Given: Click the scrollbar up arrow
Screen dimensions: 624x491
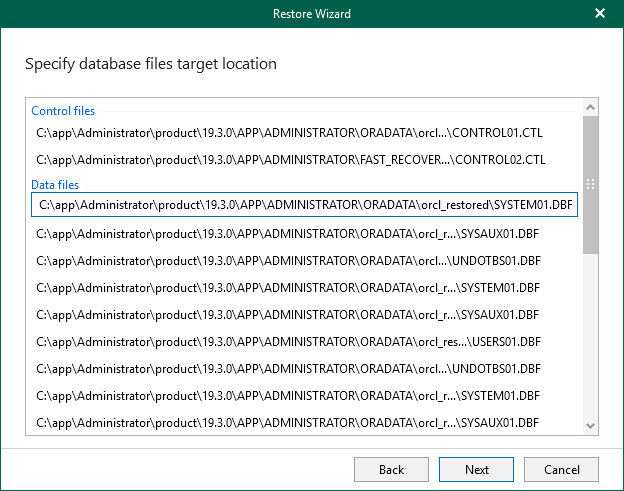Looking at the screenshot, I should coord(590,108).
